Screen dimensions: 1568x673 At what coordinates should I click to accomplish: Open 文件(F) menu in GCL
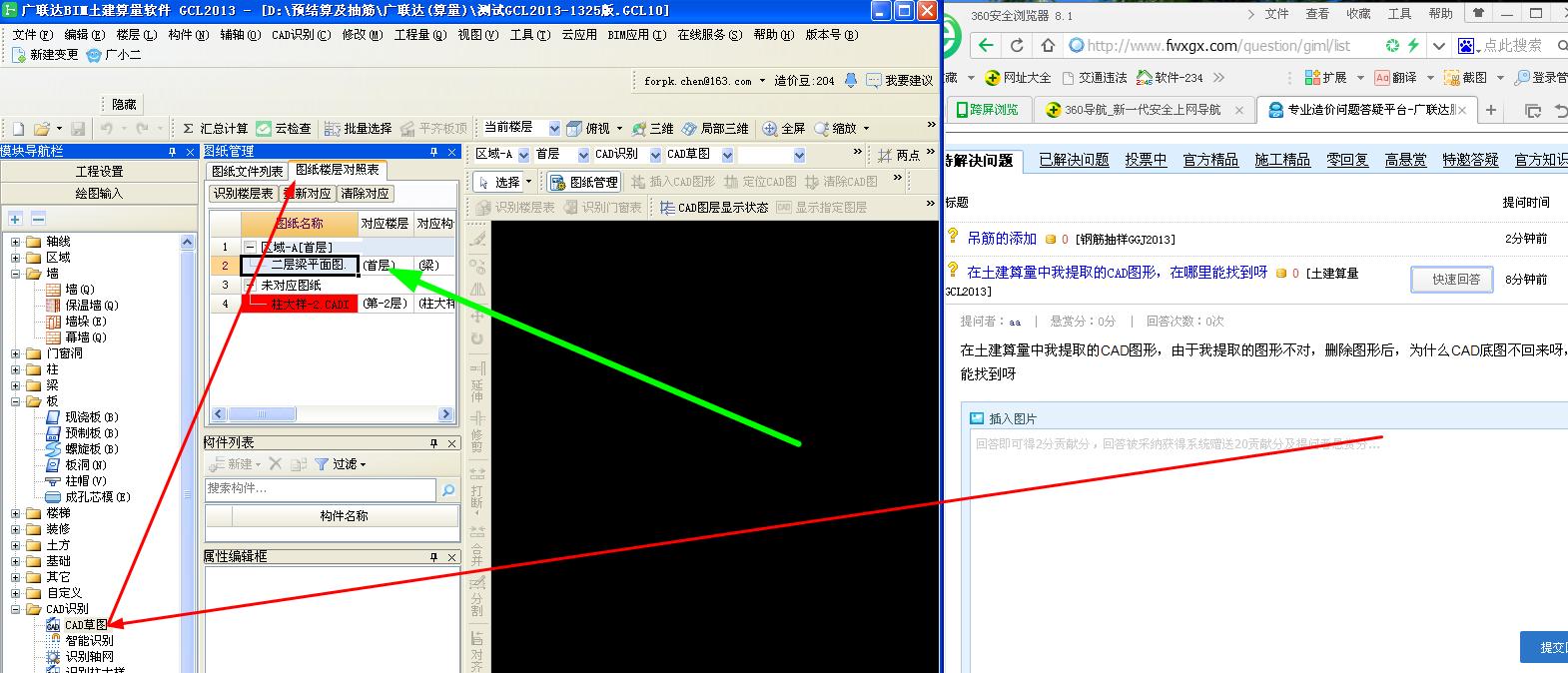click(x=33, y=35)
